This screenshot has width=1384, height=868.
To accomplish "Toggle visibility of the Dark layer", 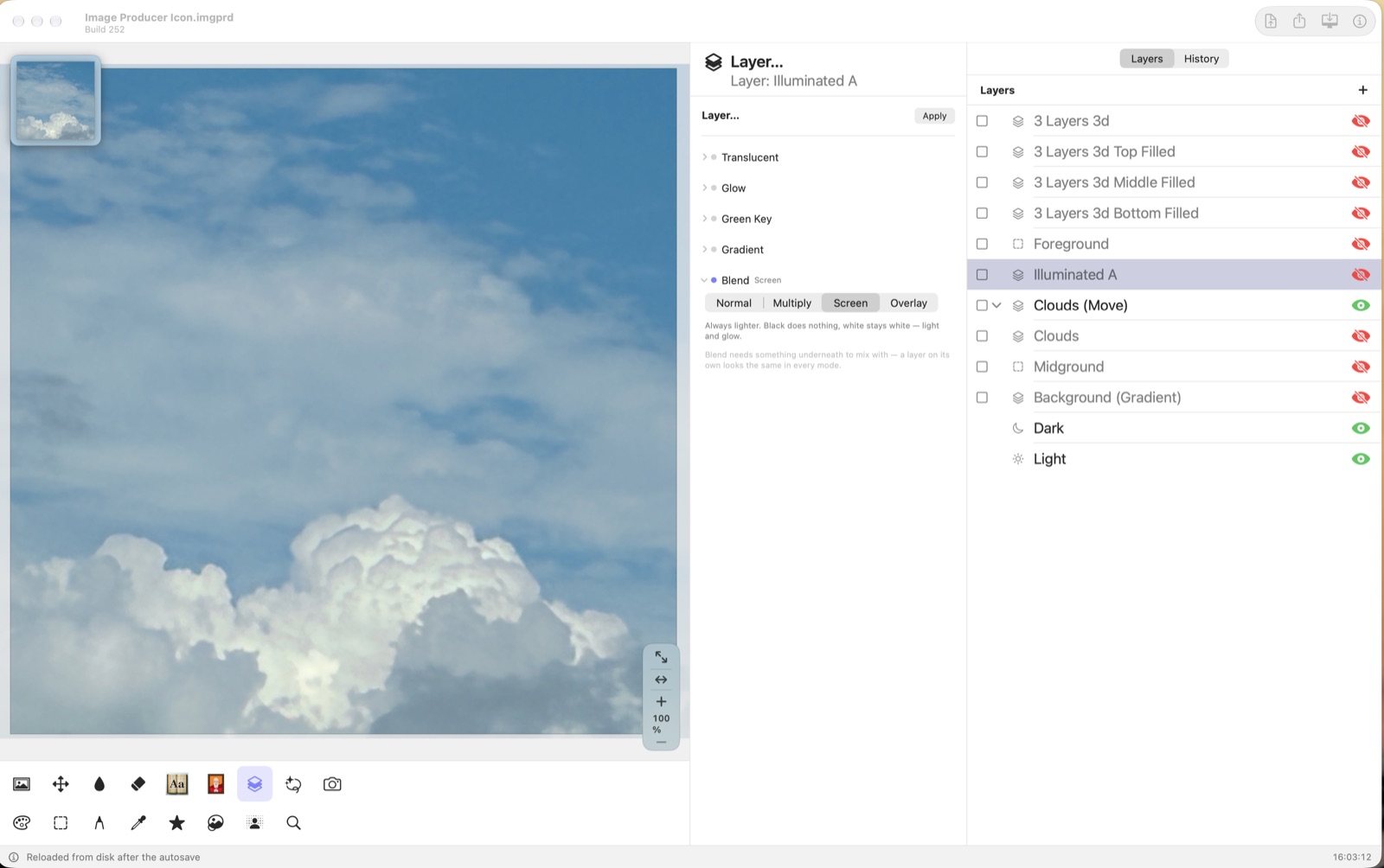I will click(1361, 428).
